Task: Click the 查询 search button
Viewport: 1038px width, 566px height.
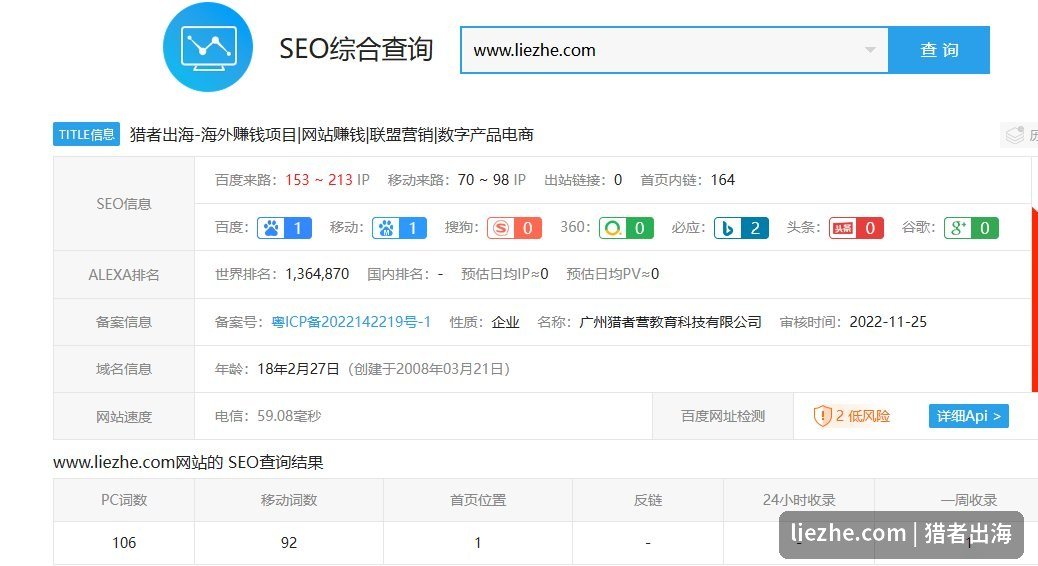Action: tap(939, 50)
